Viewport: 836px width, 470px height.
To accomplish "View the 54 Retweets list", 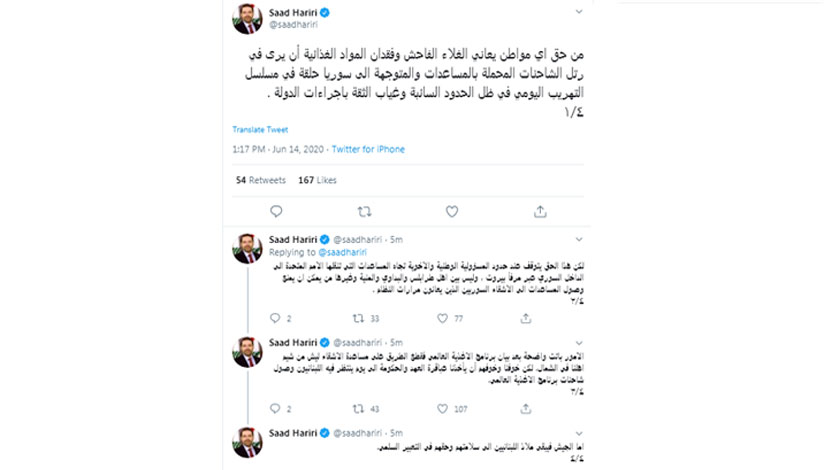I will click(x=261, y=180).
